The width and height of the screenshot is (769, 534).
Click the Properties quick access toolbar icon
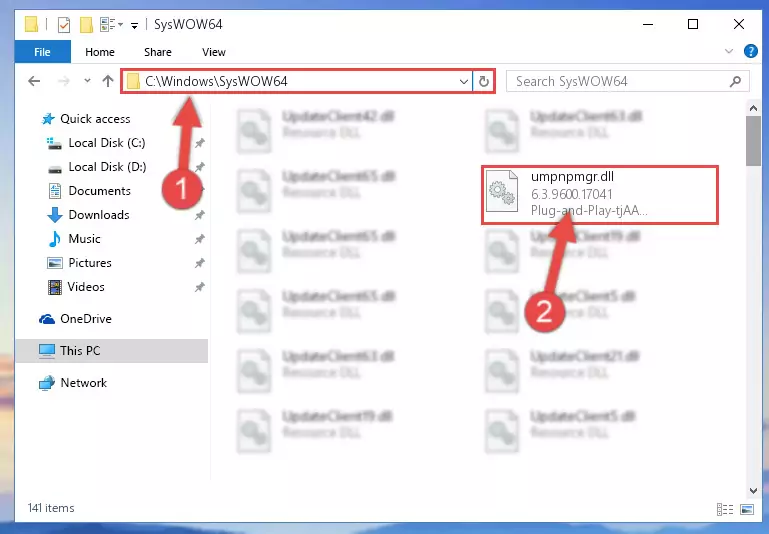(64, 25)
